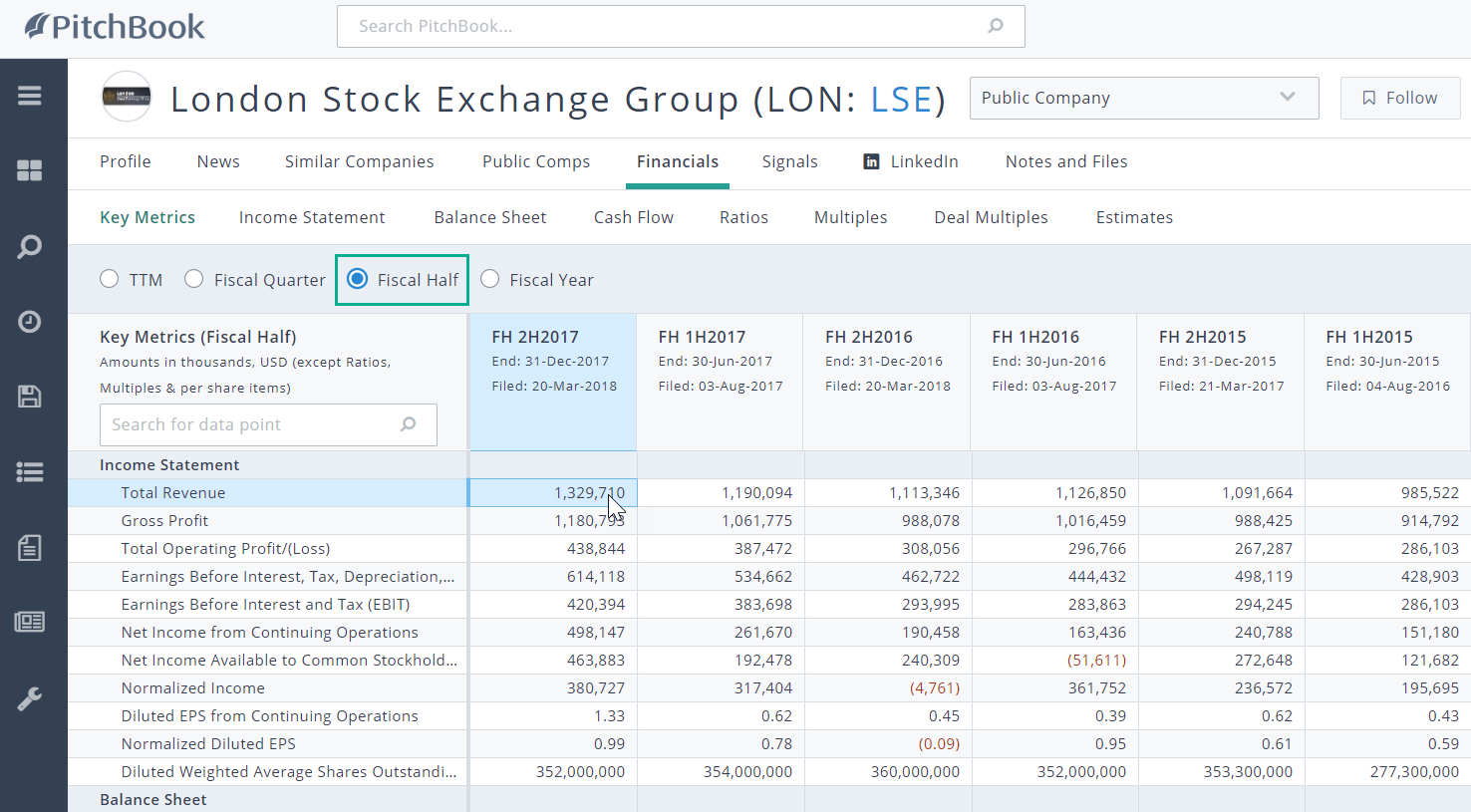Viewport: 1471px width, 812px height.
Task: Open the Cash Flow sub-tab
Action: (634, 217)
